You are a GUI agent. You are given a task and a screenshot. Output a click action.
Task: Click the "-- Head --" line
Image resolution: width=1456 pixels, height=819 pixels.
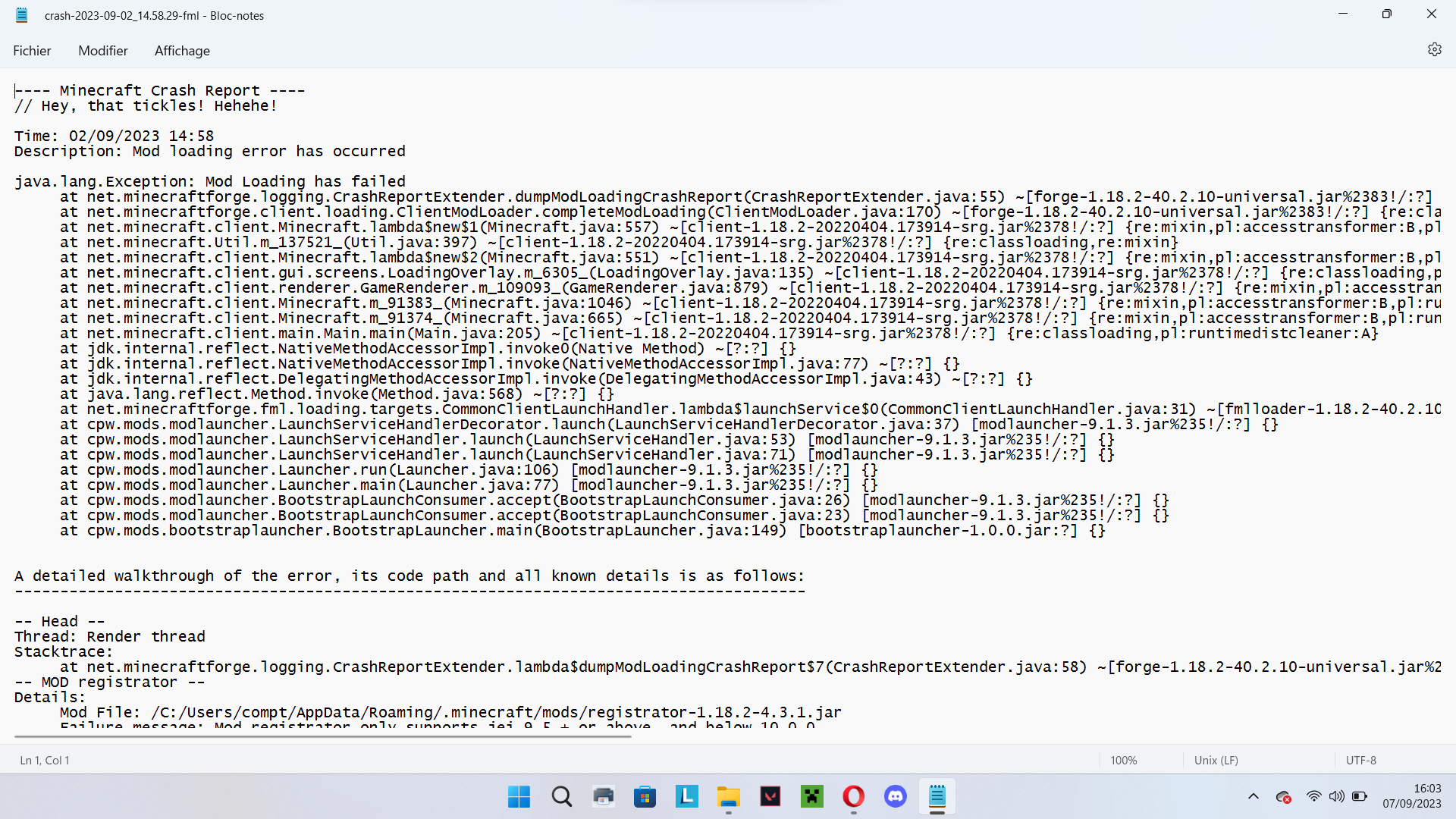[x=60, y=622]
